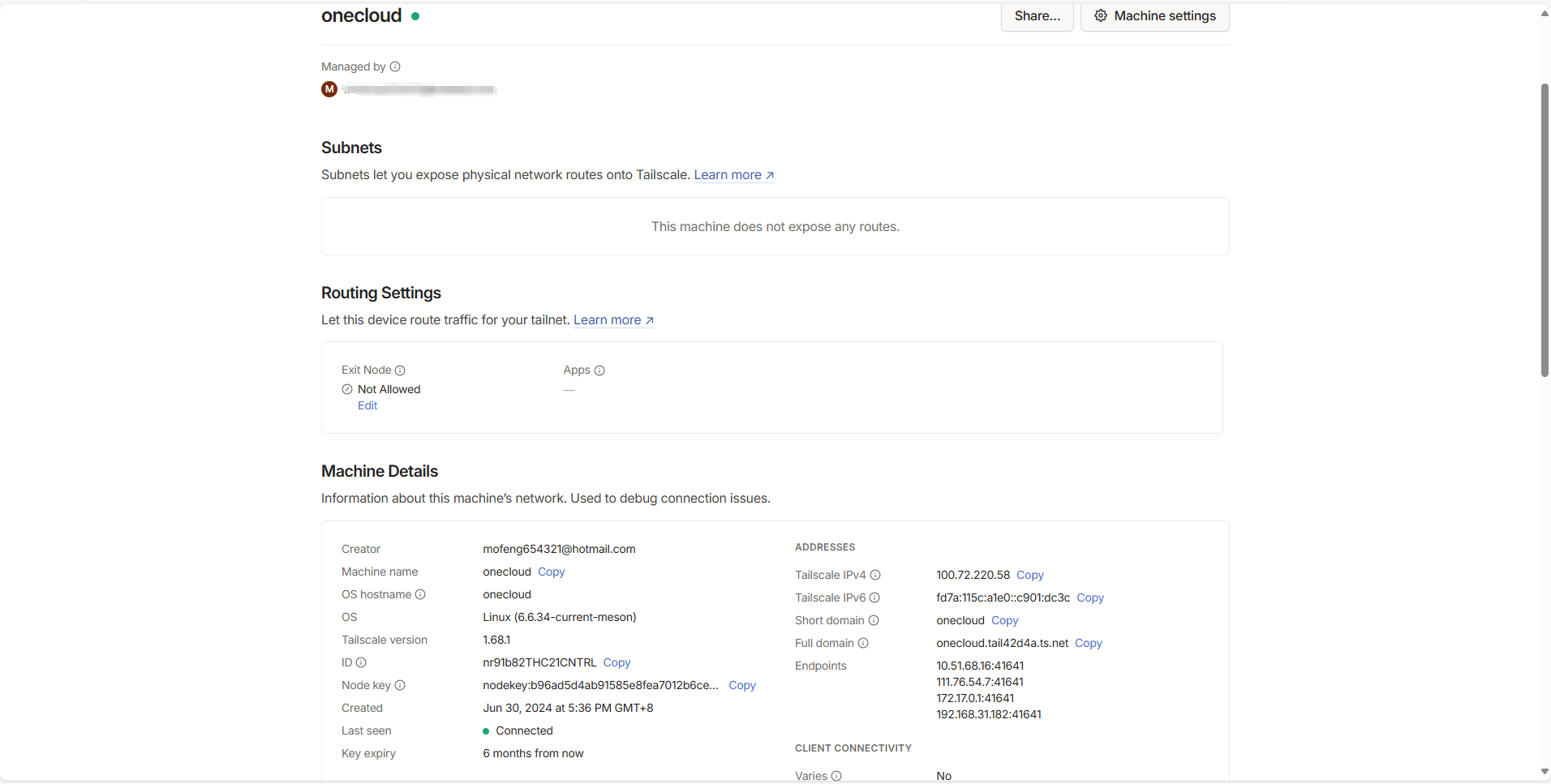Click the Apps info icon

click(x=599, y=371)
